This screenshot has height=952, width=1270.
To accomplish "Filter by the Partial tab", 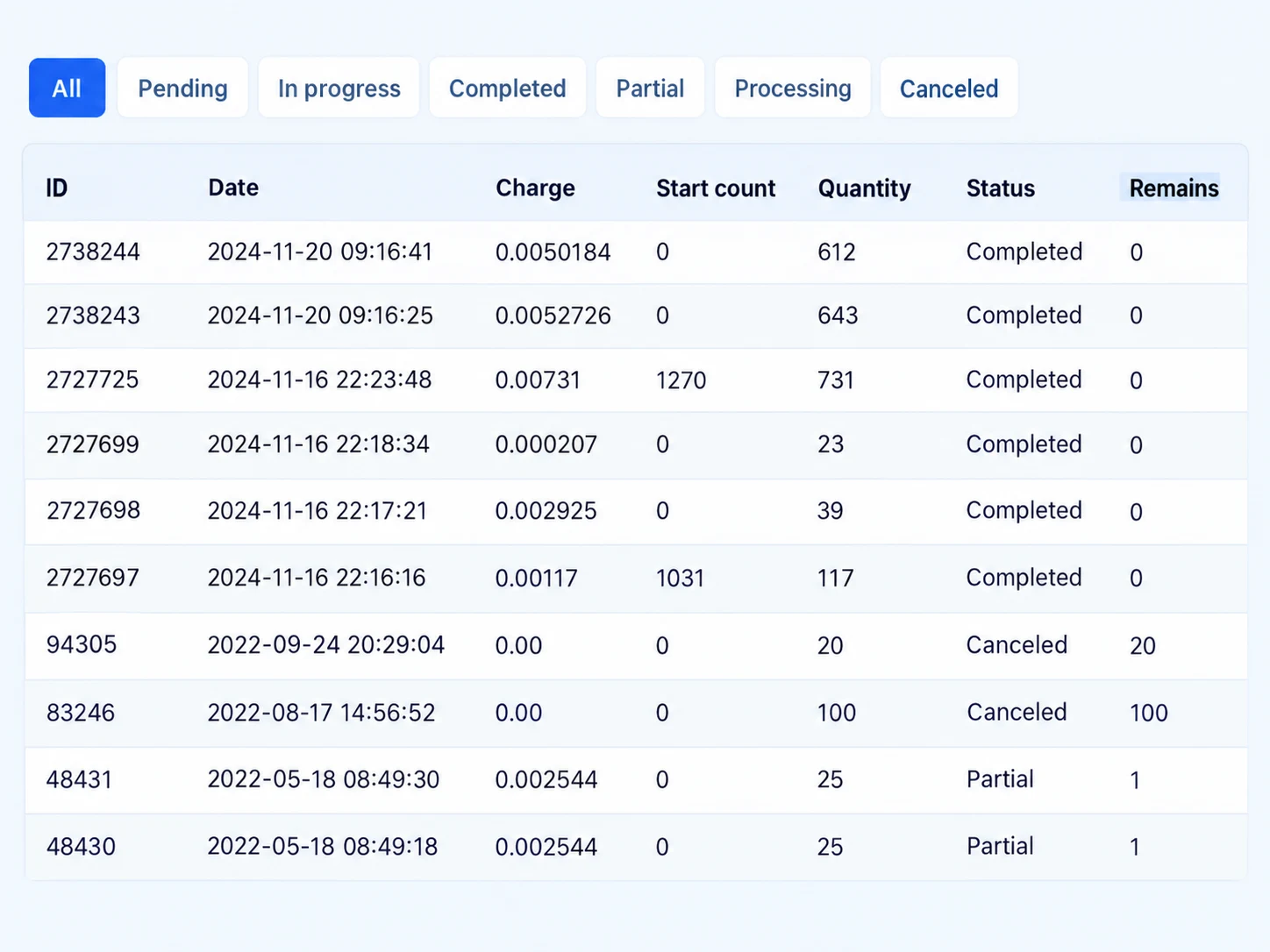I will point(650,88).
